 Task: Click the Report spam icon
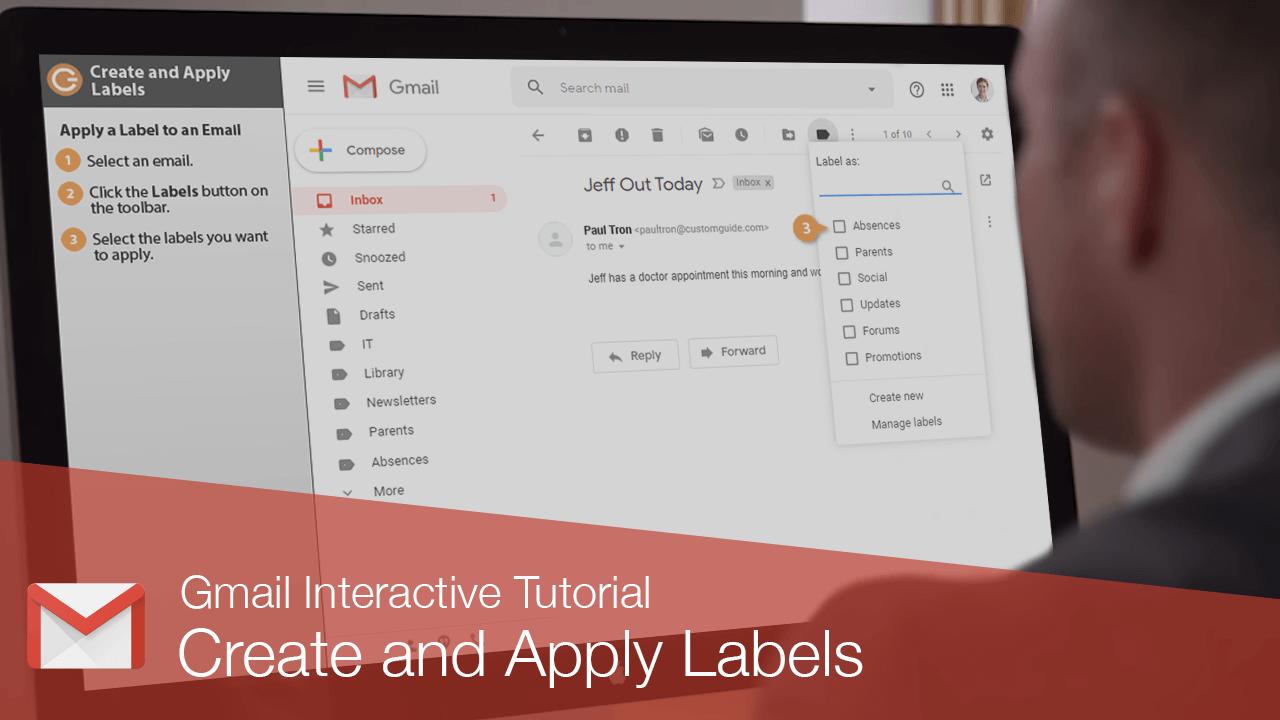tap(621, 134)
